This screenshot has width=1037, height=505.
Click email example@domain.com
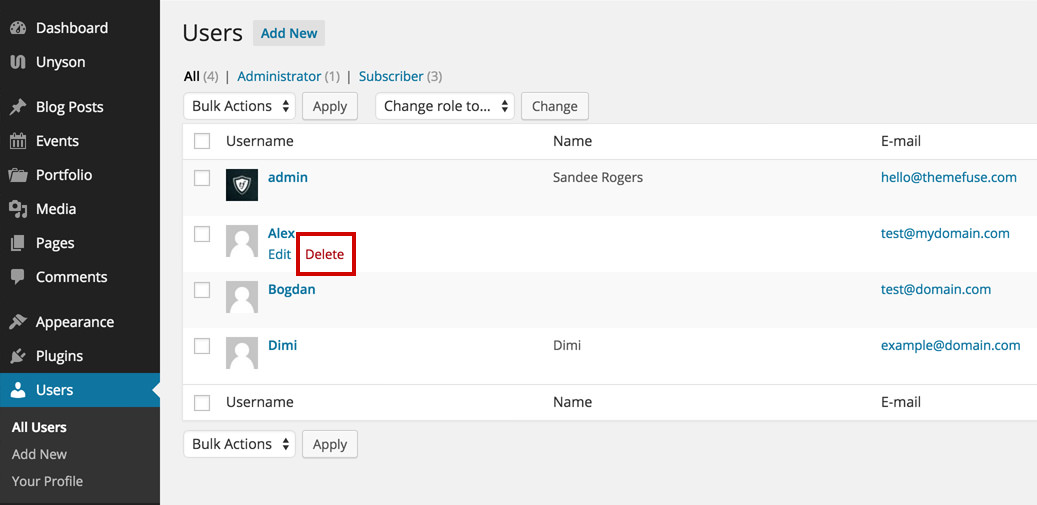tap(950, 346)
